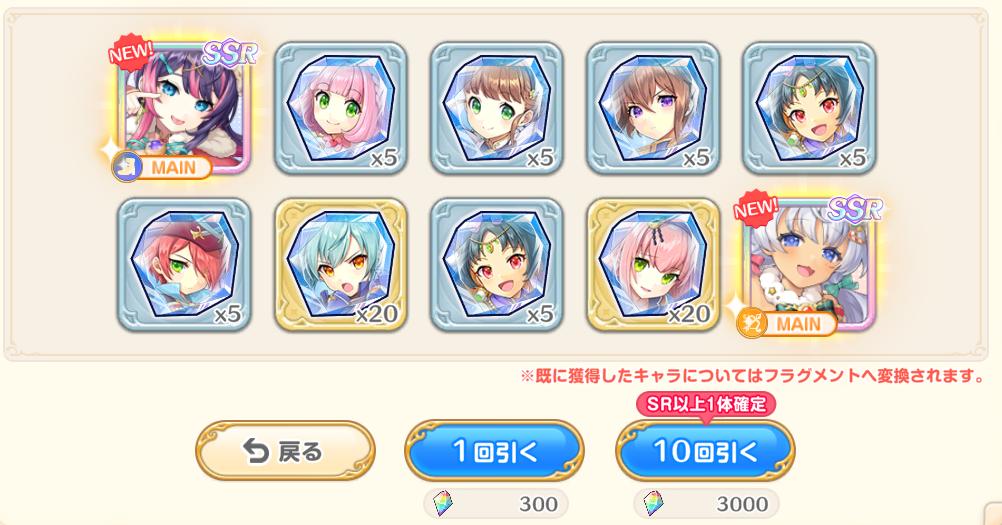Tap the brown-haired purple-eyed fragment x5

coord(653,108)
